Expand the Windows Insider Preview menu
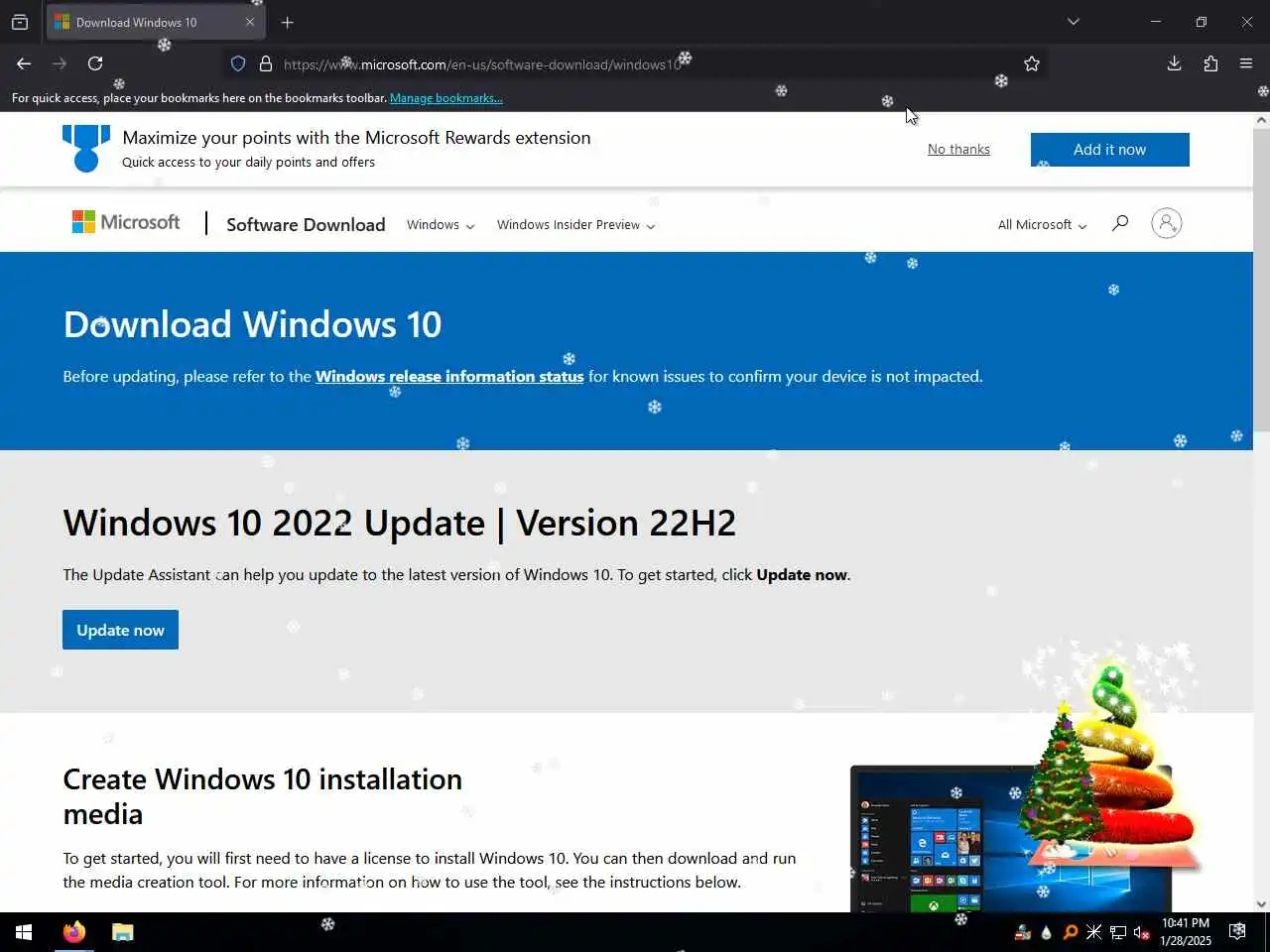 pyautogui.click(x=575, y=225)
